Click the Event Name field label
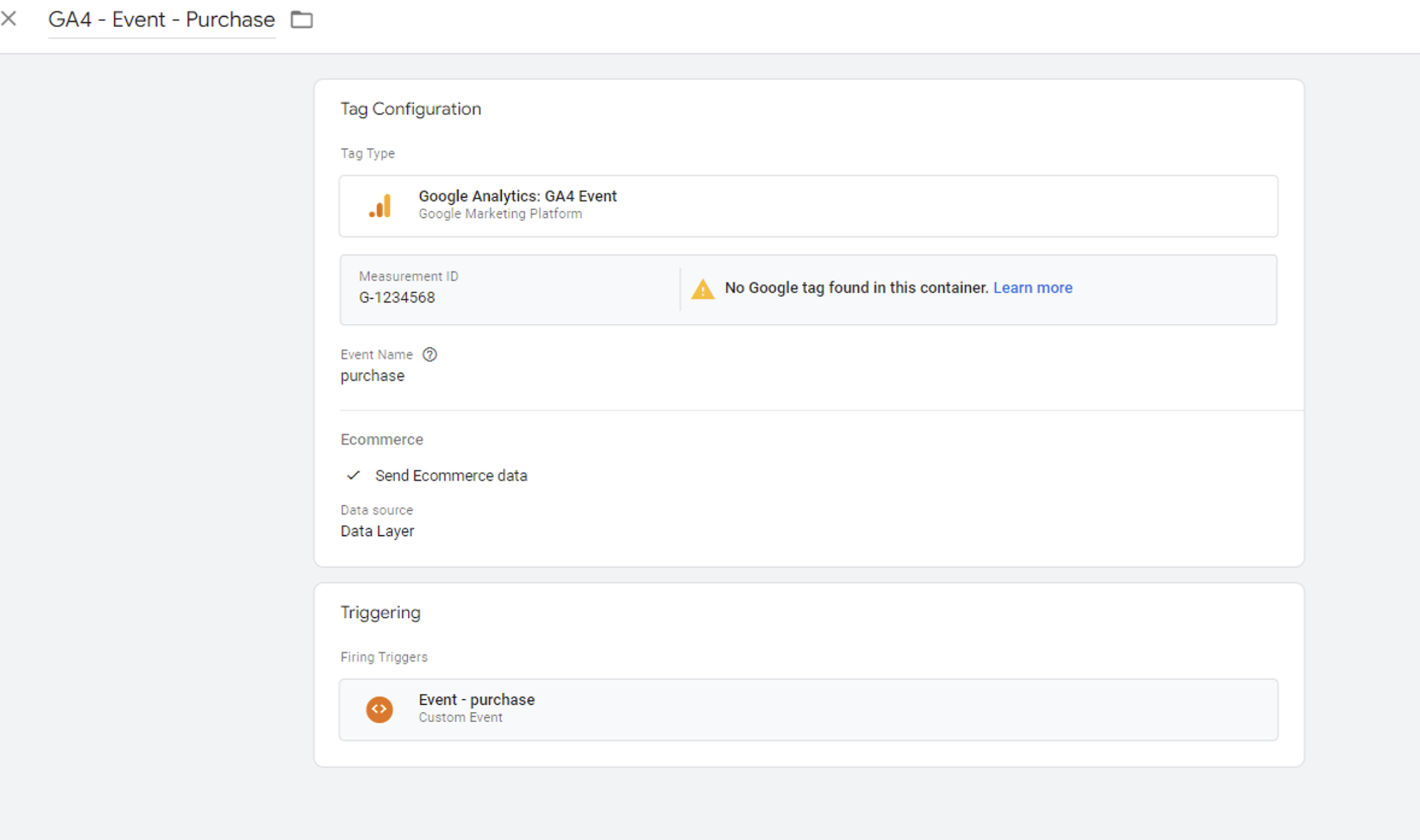 pyautogui.click(x=377, y=355)
